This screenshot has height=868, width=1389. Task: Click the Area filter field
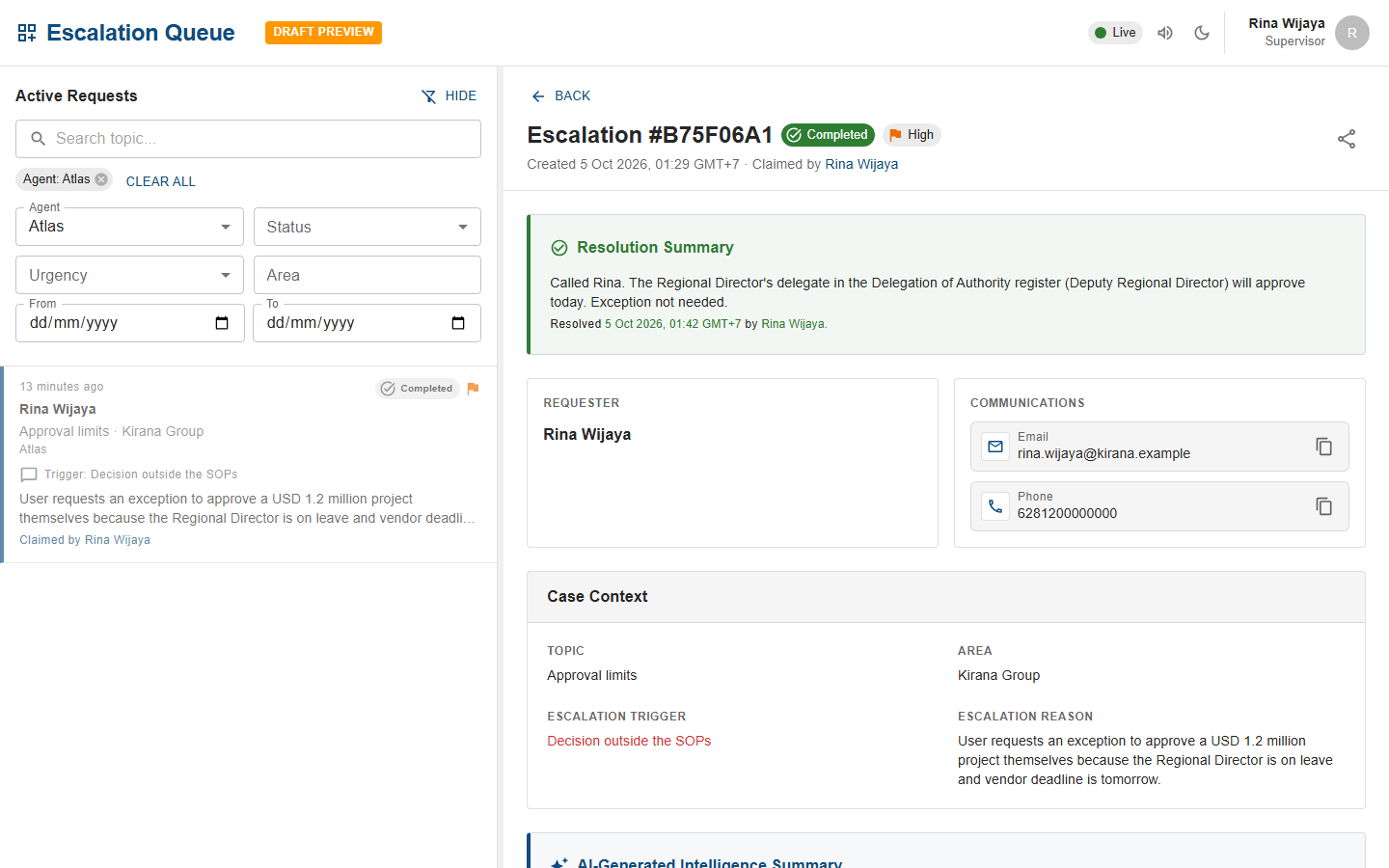367,275
